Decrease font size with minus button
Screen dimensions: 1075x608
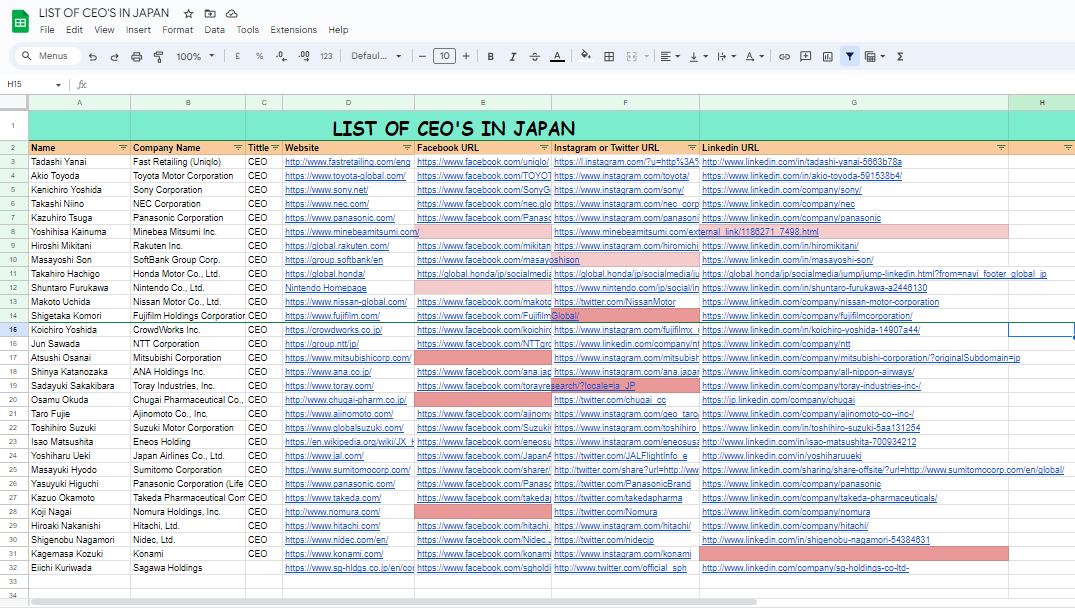(x=422, y=56)
